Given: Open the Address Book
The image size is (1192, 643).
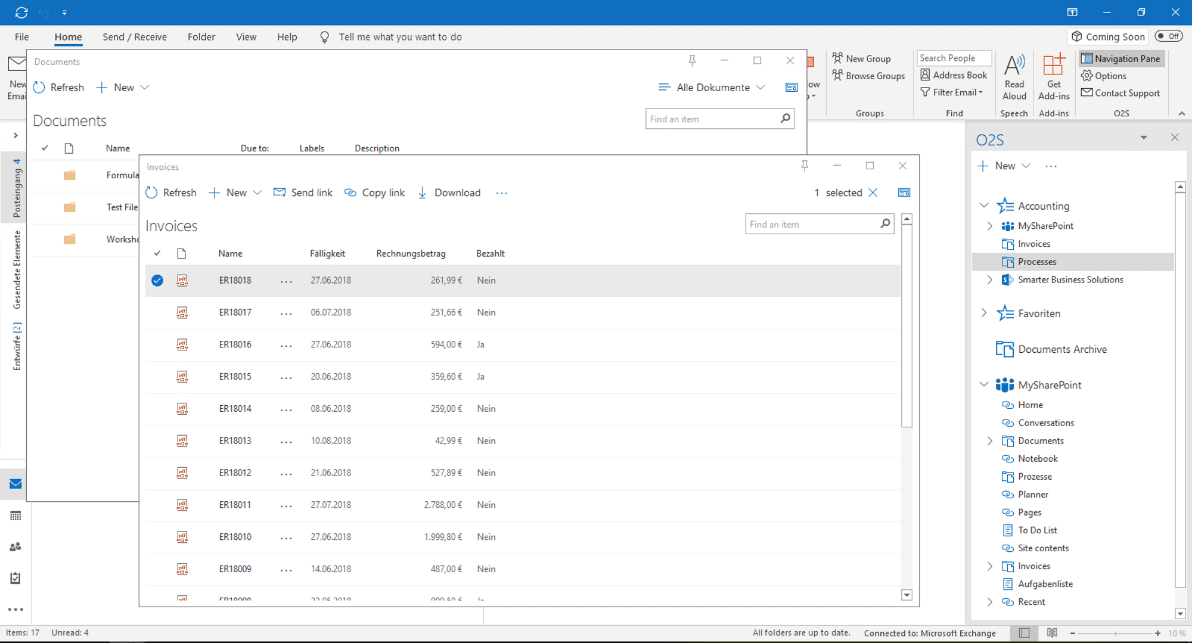Looking at the screenshot, I should coord(954,75).
